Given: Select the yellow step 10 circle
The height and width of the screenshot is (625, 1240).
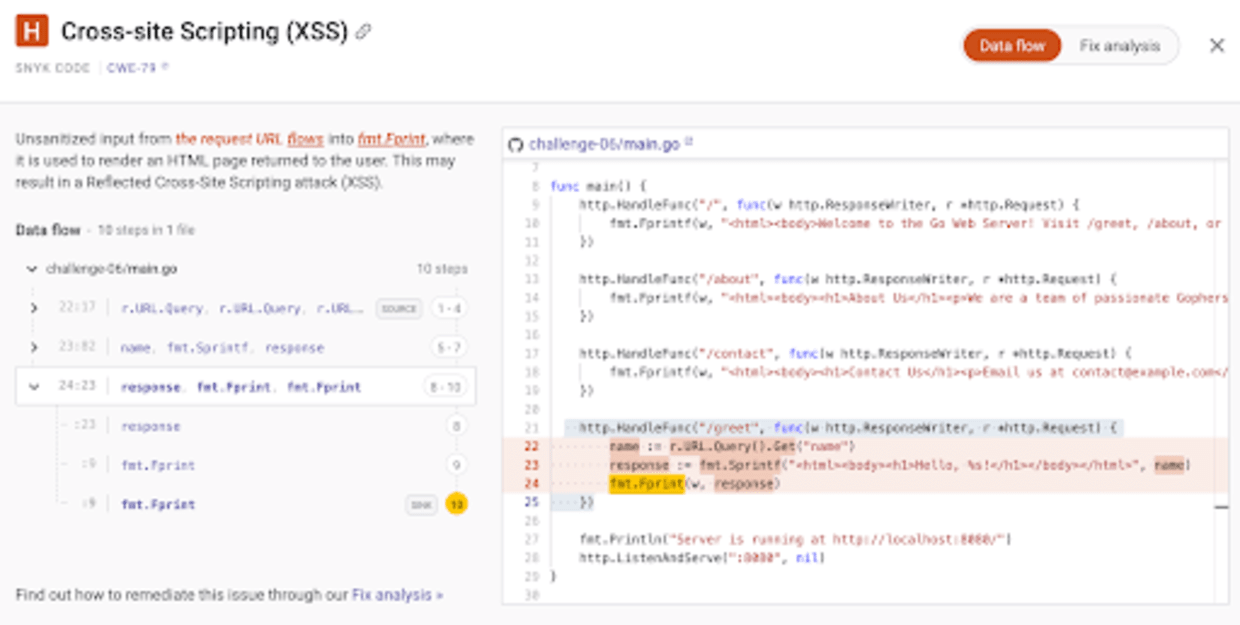Looking at the screenshot, I should tap(456, 504).
